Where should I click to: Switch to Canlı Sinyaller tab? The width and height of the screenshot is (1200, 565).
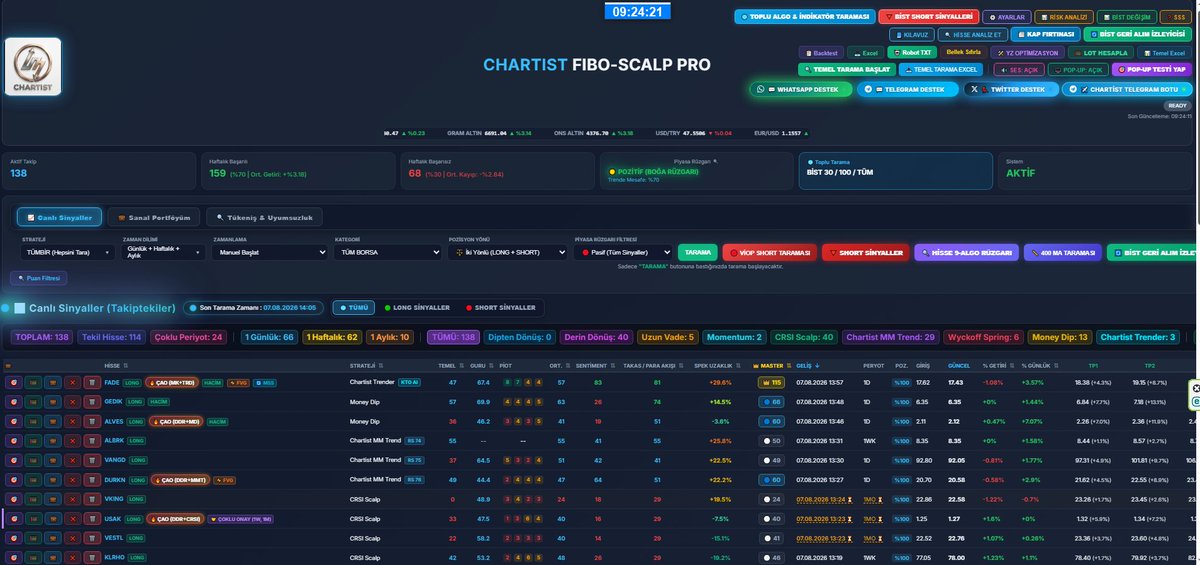click(x=58, y=217)
